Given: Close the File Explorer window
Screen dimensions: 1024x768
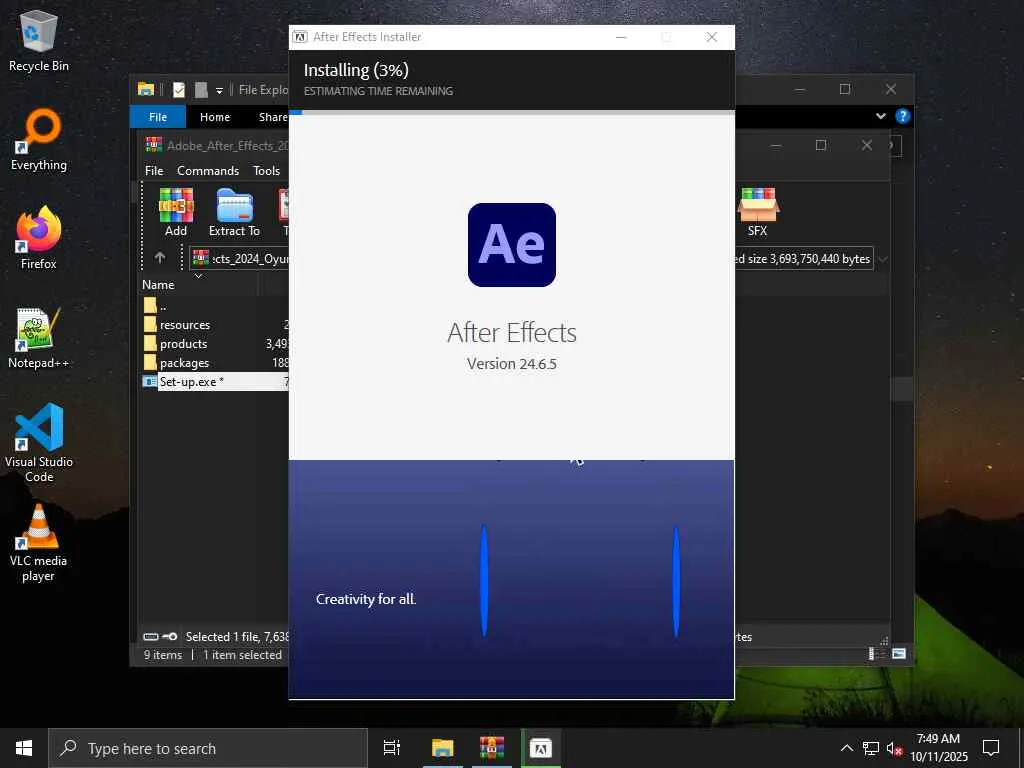Looking at the screenshot, I should point(891,89).
